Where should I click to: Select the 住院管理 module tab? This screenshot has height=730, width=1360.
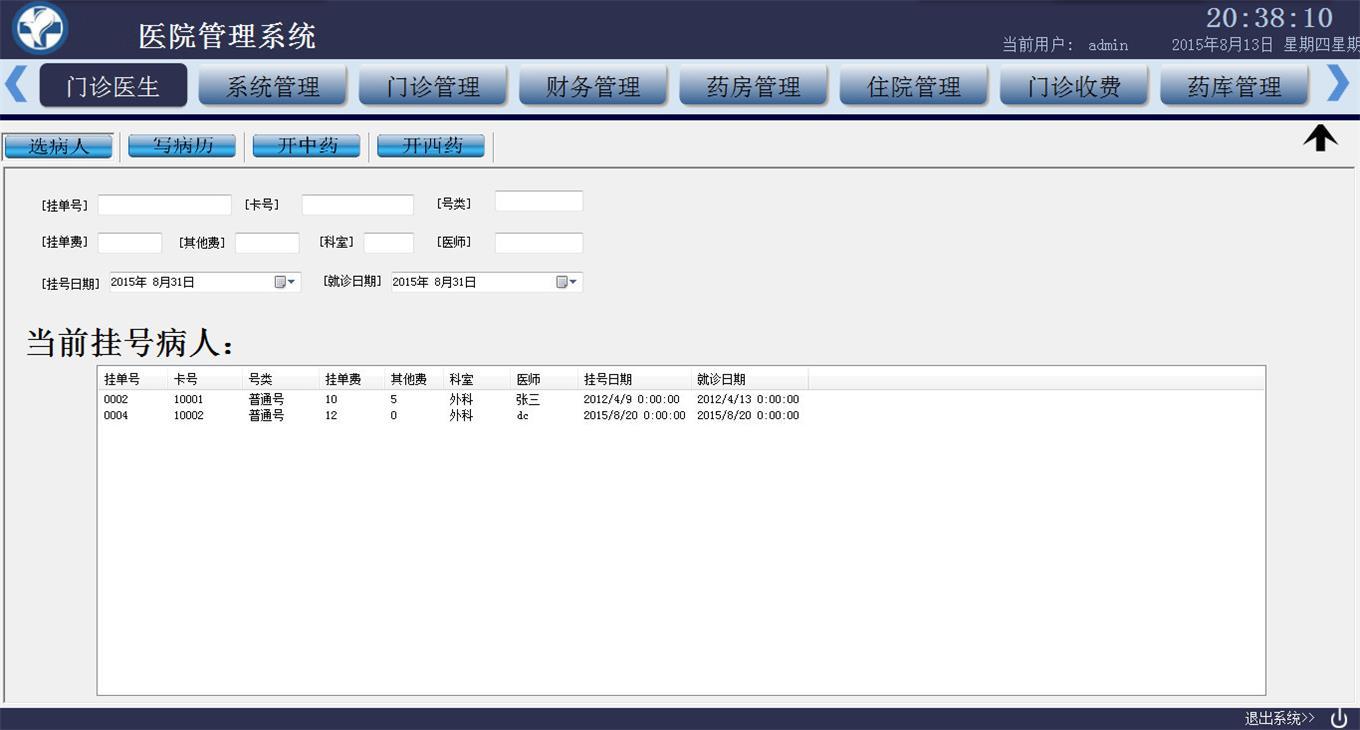(913, 86)
